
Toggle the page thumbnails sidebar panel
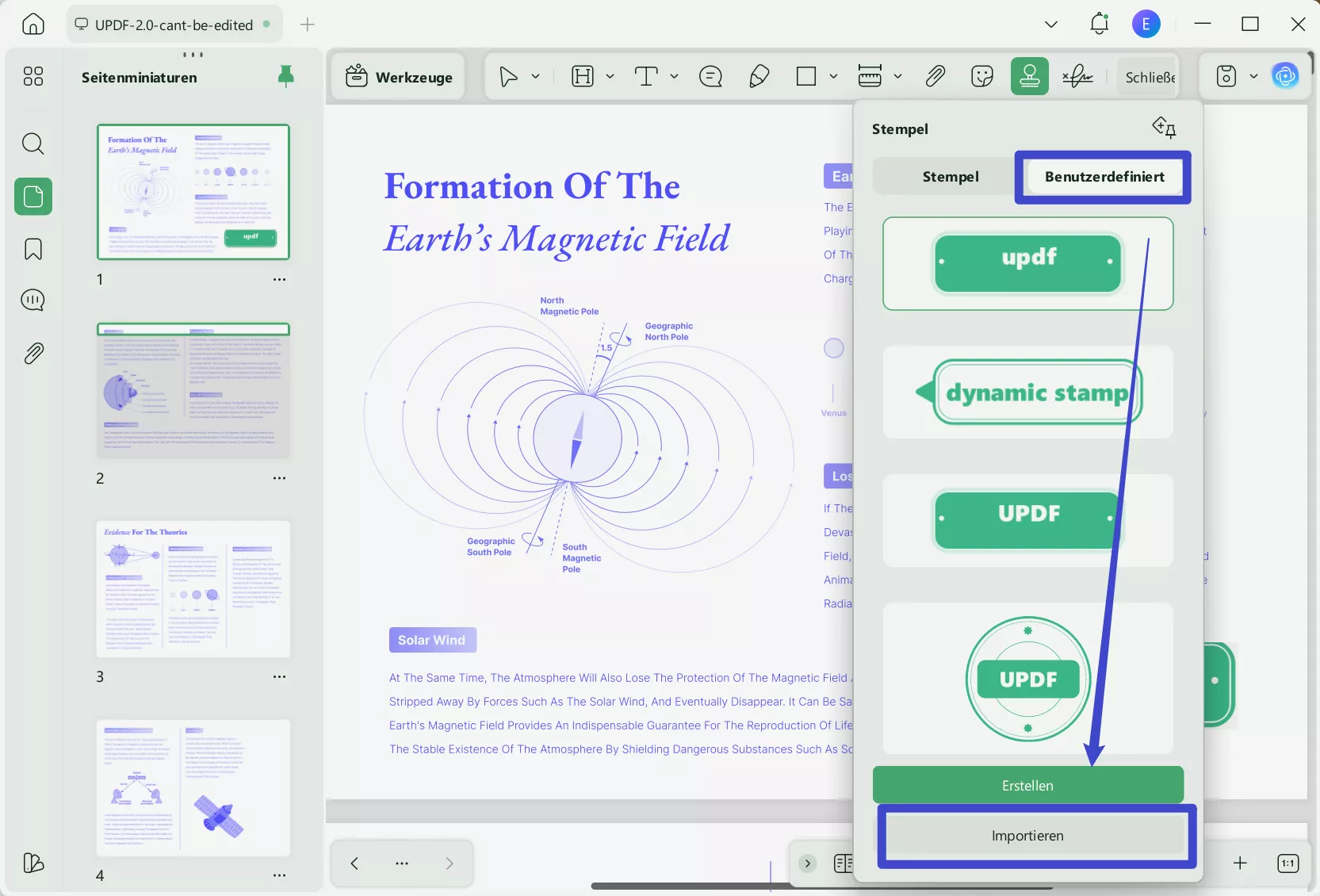(33, 197)
